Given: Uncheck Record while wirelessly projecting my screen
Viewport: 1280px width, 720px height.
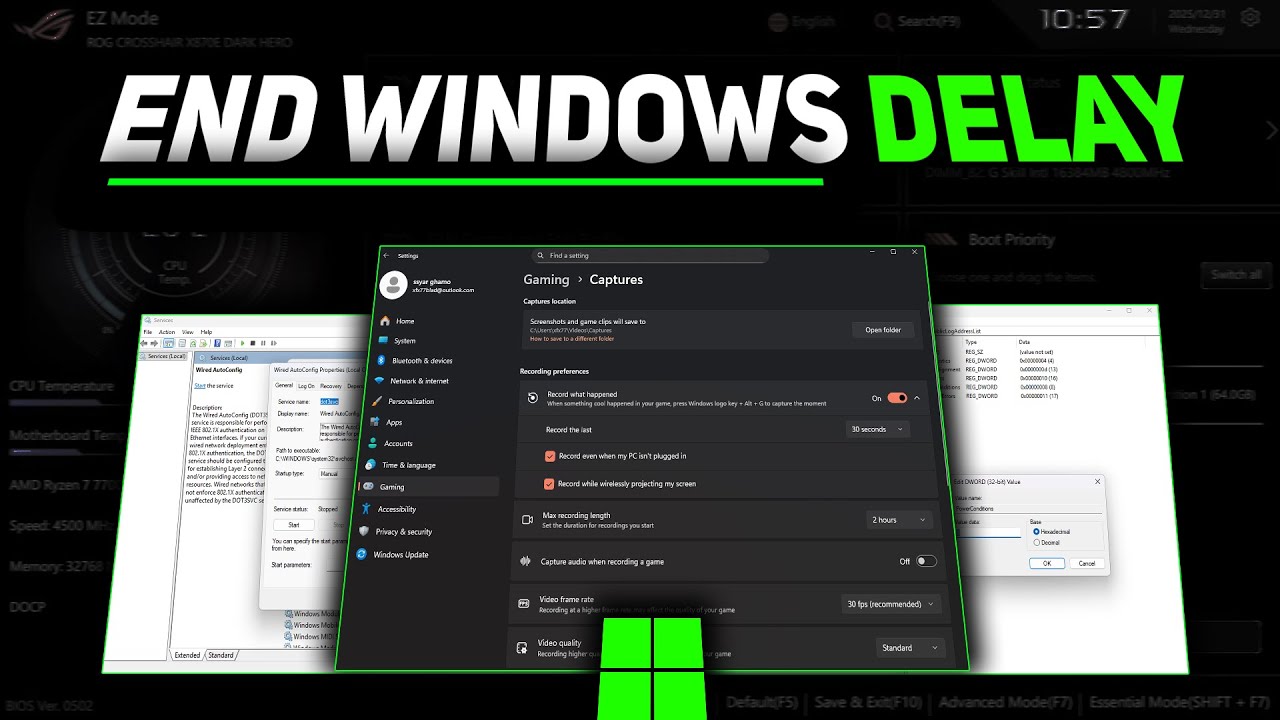Looking at the screenshot, I should [549, 484].
